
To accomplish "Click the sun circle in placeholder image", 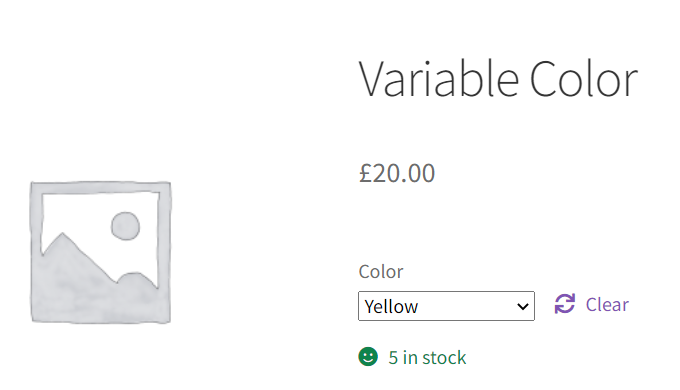I will [x=125, y=226].
